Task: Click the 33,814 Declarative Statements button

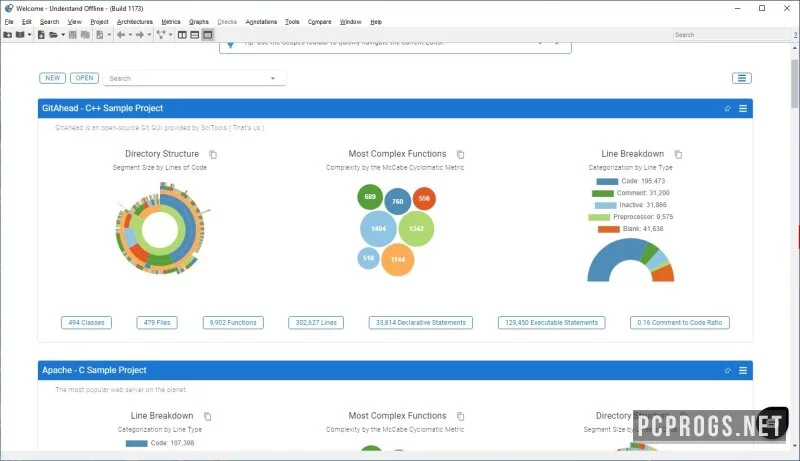Action: click(x=421, y=323)
